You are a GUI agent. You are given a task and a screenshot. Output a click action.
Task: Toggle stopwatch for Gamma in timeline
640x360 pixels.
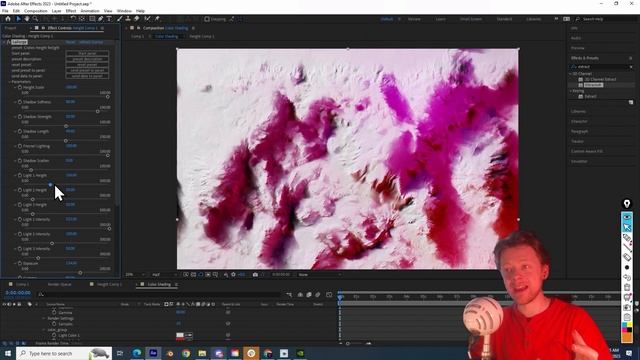(54, 313)
